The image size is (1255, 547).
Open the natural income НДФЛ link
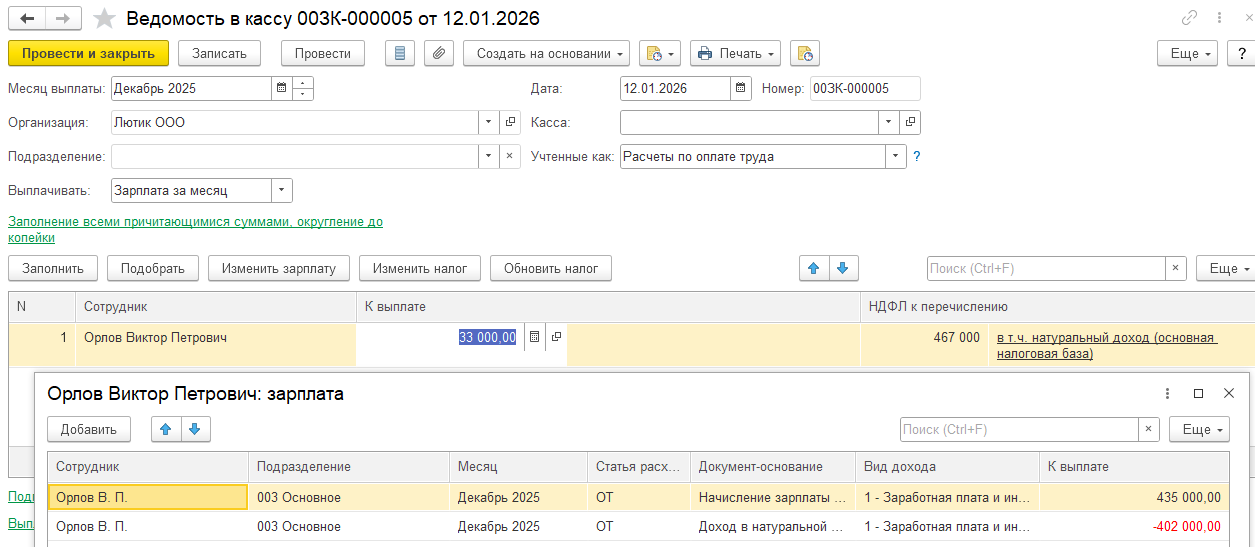(1106, 345)
